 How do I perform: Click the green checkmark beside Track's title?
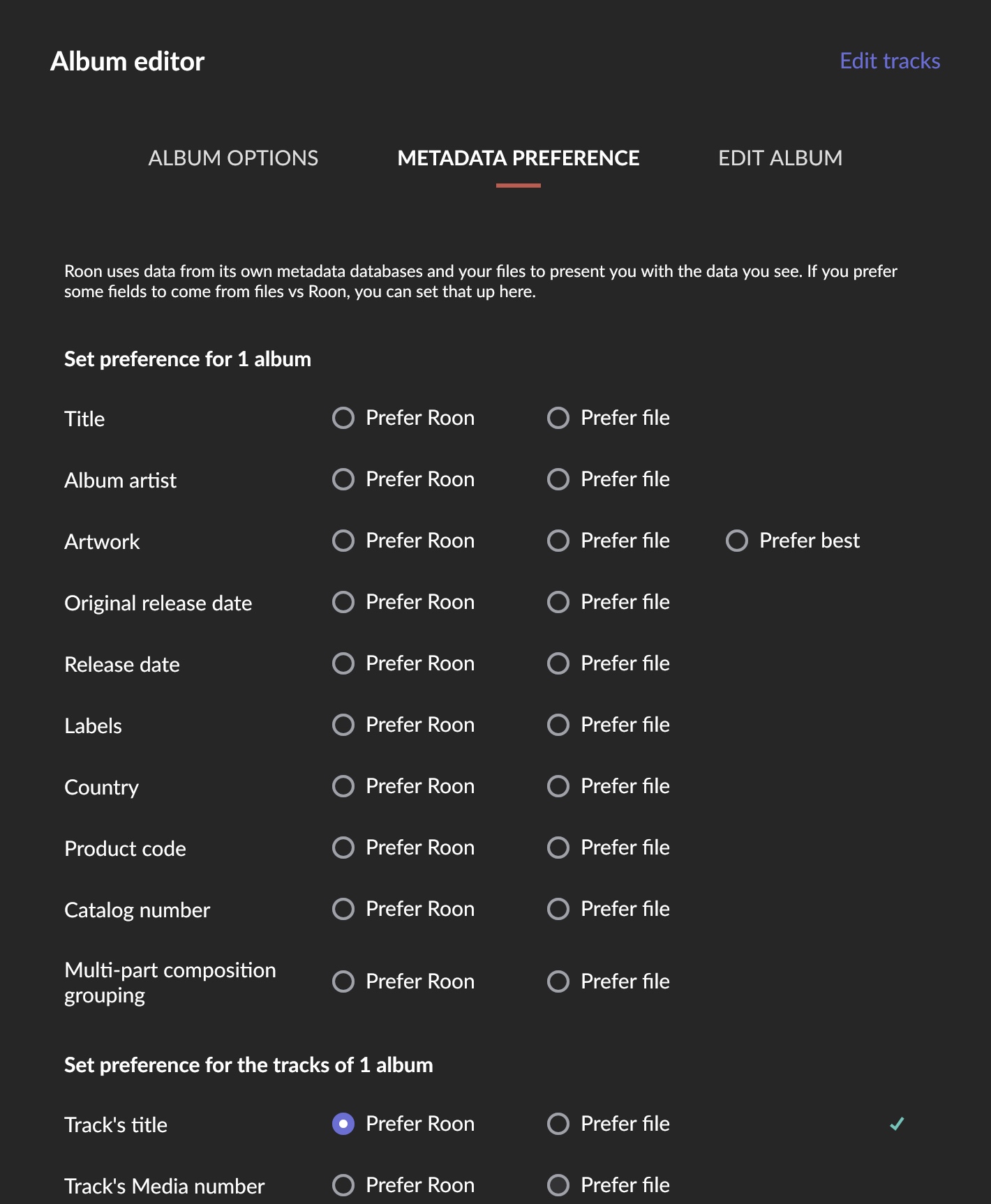pos(897,1124)
